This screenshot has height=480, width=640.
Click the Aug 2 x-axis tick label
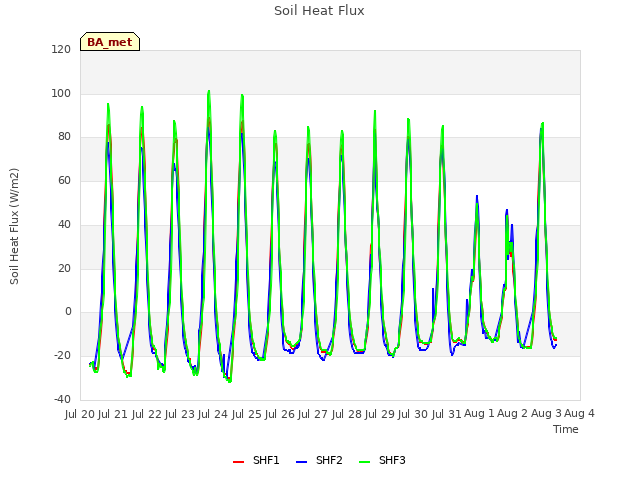click(x=512, y=414)
